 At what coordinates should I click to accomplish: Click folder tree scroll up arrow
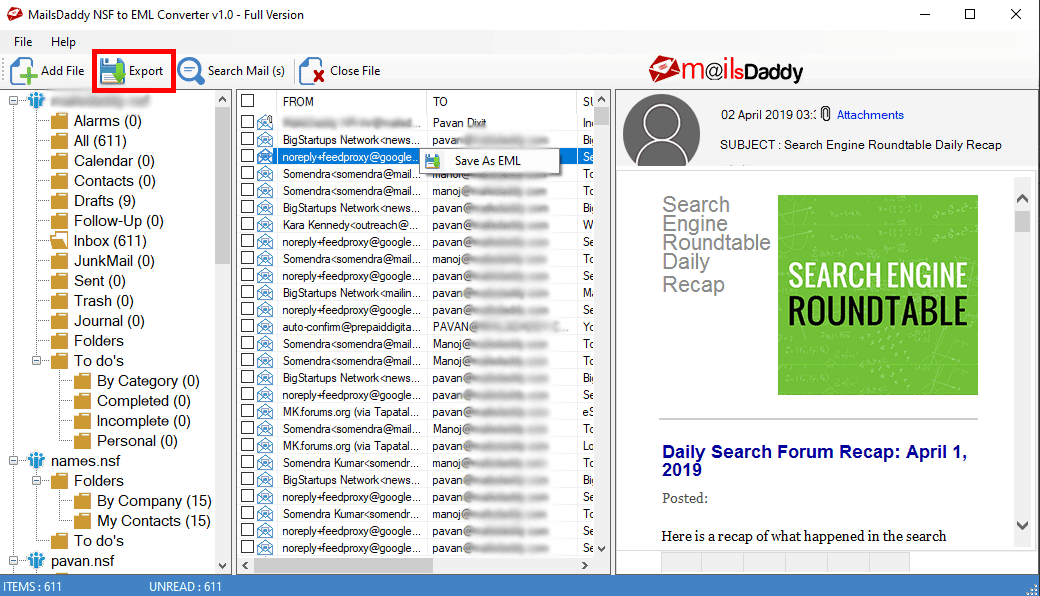click(x=222, y=100)
